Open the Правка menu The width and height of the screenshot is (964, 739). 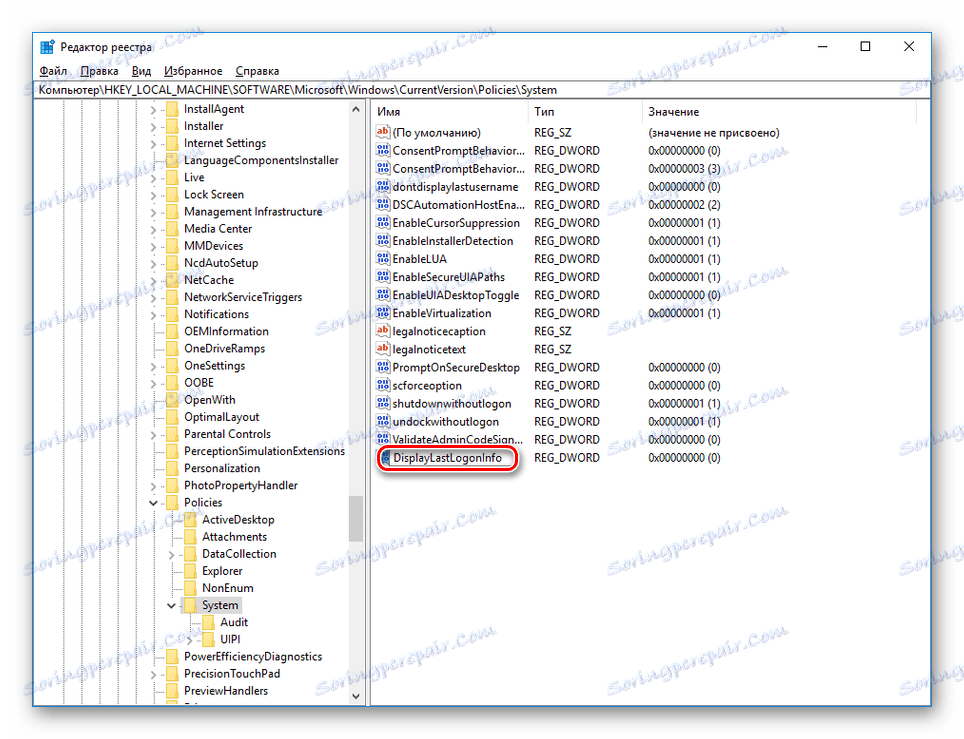click(x=98, y=70)
